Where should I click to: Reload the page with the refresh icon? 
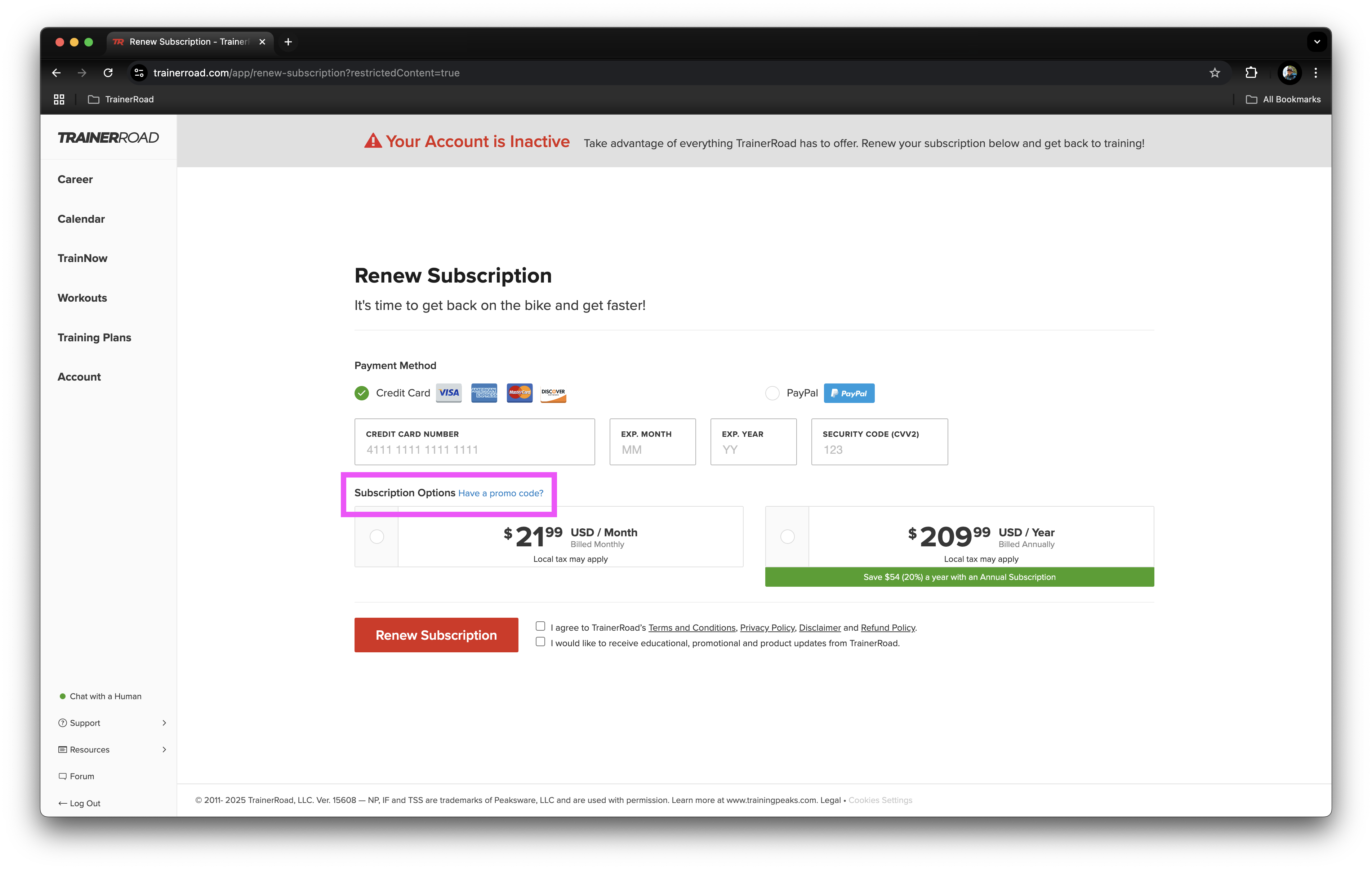[108, 72]
